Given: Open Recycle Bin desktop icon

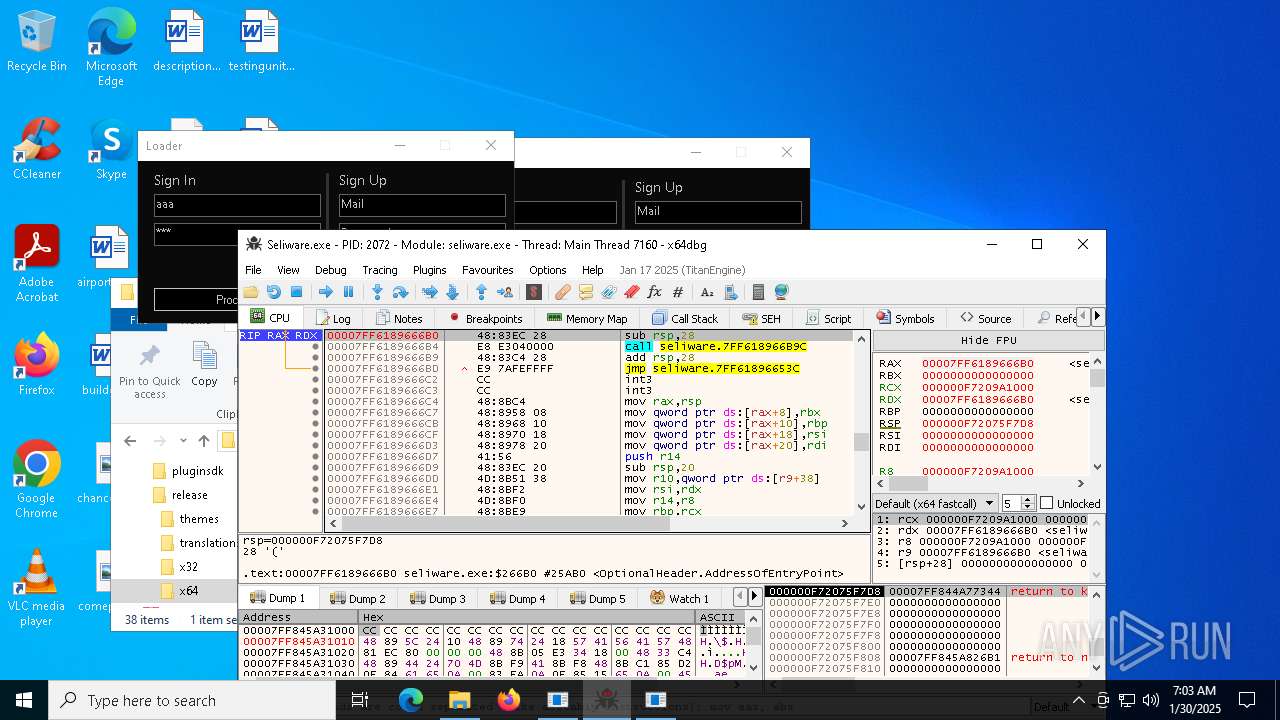Looking at the screenshot, I should click(37, 42).
